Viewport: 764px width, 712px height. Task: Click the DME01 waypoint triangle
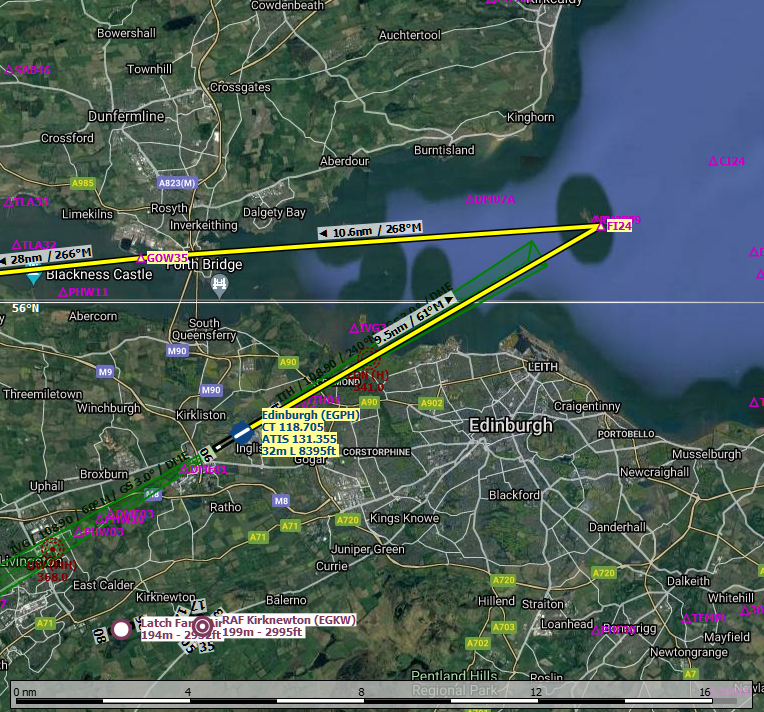point(184,470)
